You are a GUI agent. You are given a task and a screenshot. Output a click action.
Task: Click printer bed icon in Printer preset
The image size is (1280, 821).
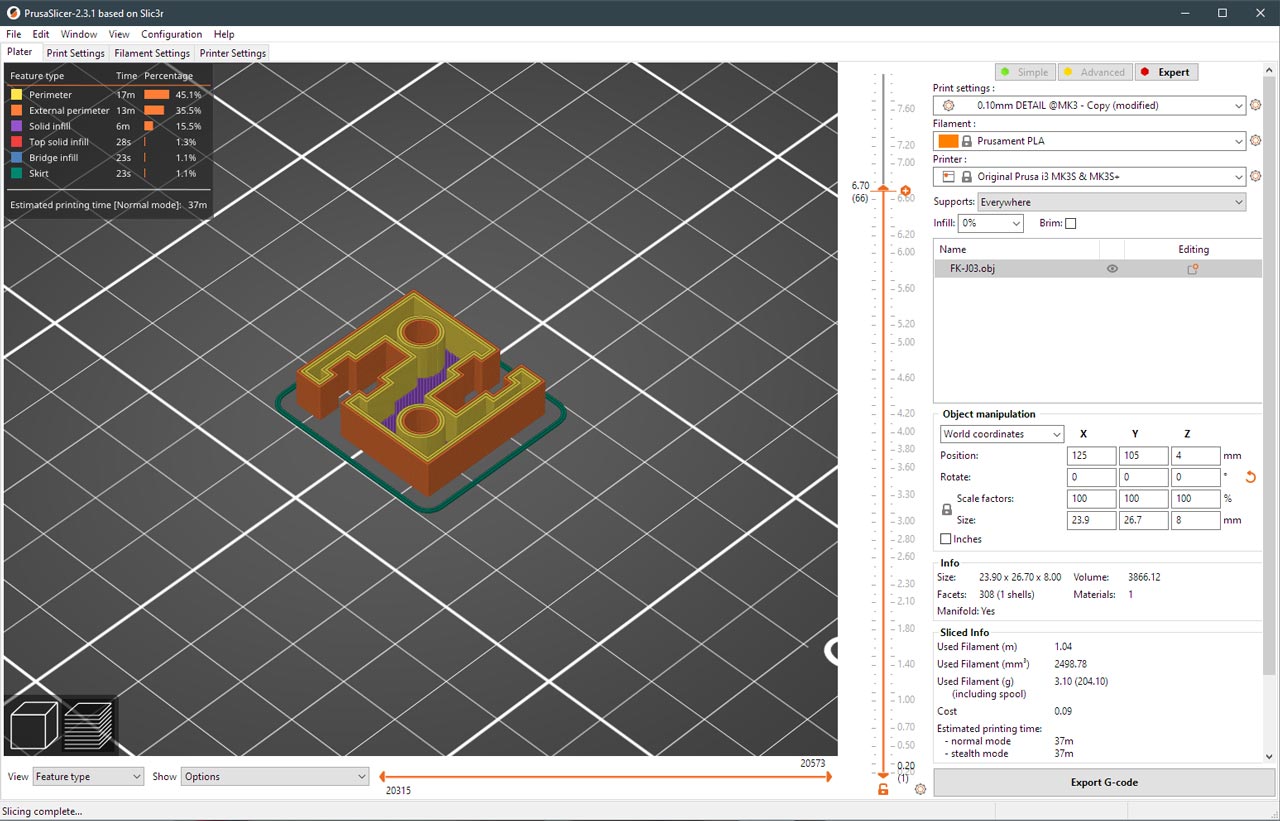click(x=949, y=177)
